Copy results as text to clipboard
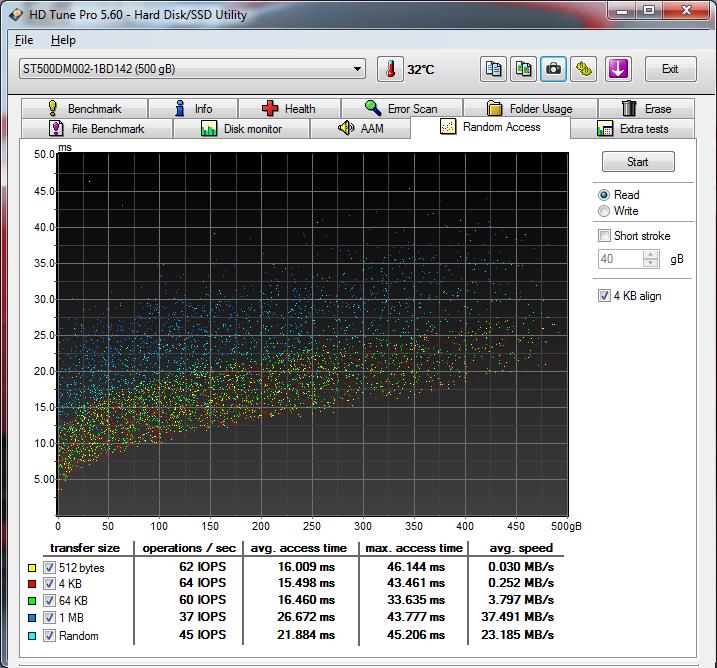The width and height of the screenshot is (717, 668). click(x=493, y=69)
